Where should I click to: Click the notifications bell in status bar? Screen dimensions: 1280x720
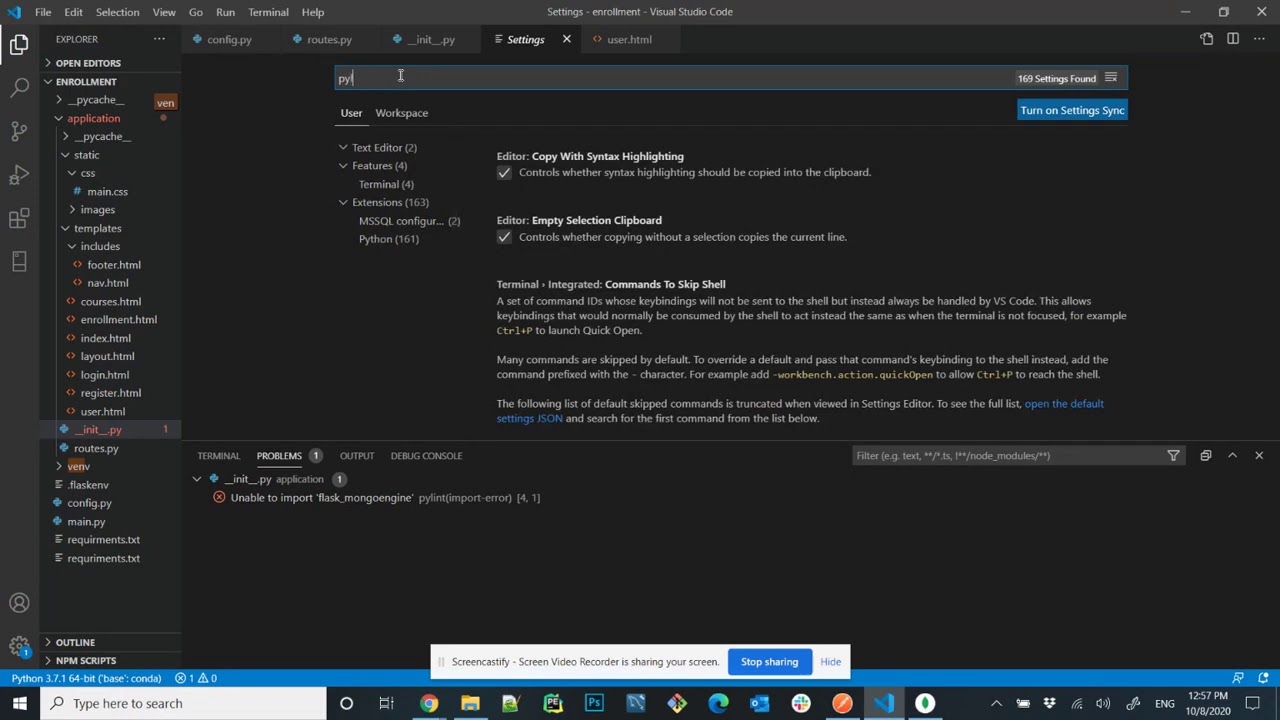coord(1263,678)
